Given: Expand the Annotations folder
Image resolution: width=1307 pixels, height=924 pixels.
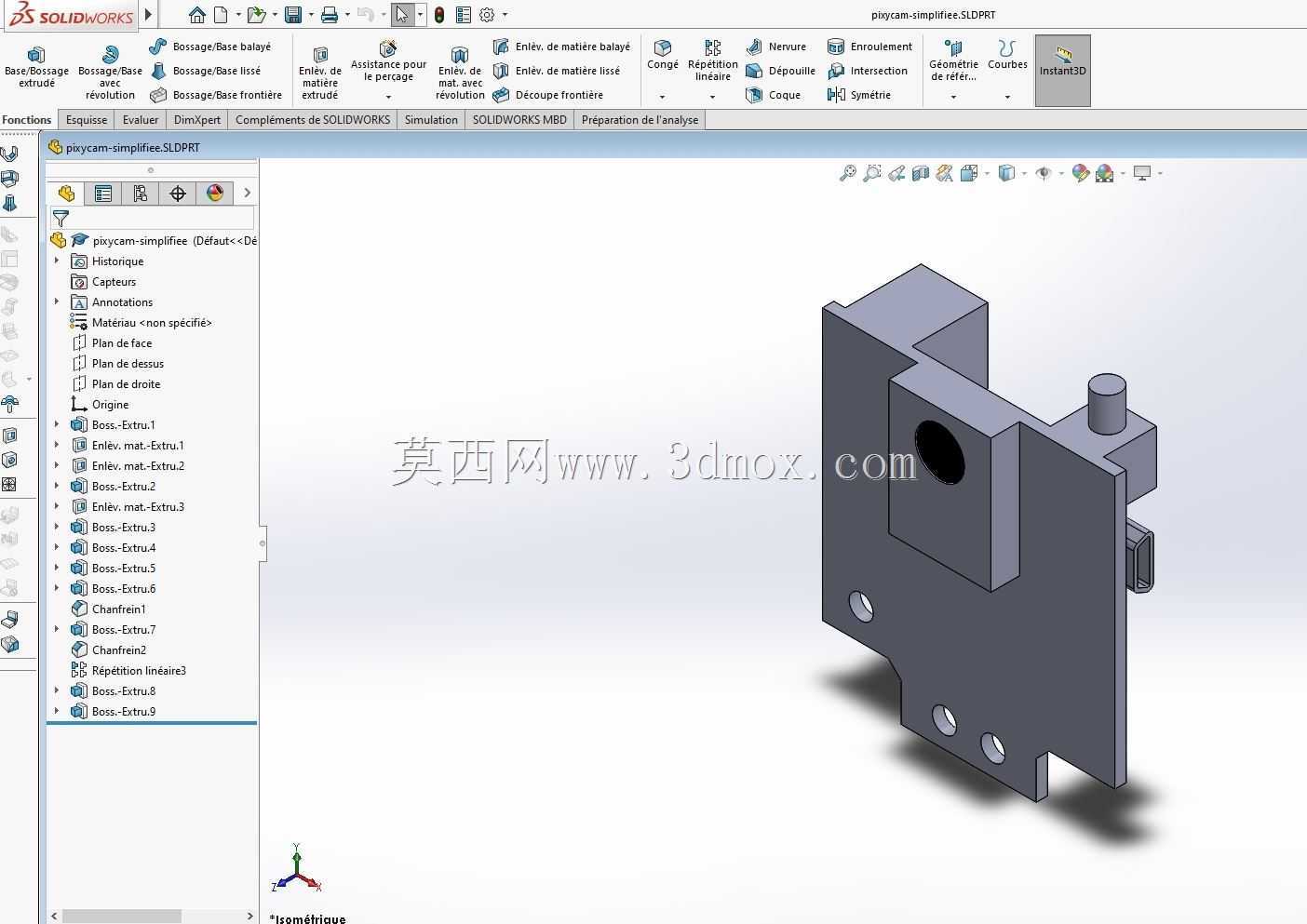Looking at the screenshot, I should tap(57, 302).
